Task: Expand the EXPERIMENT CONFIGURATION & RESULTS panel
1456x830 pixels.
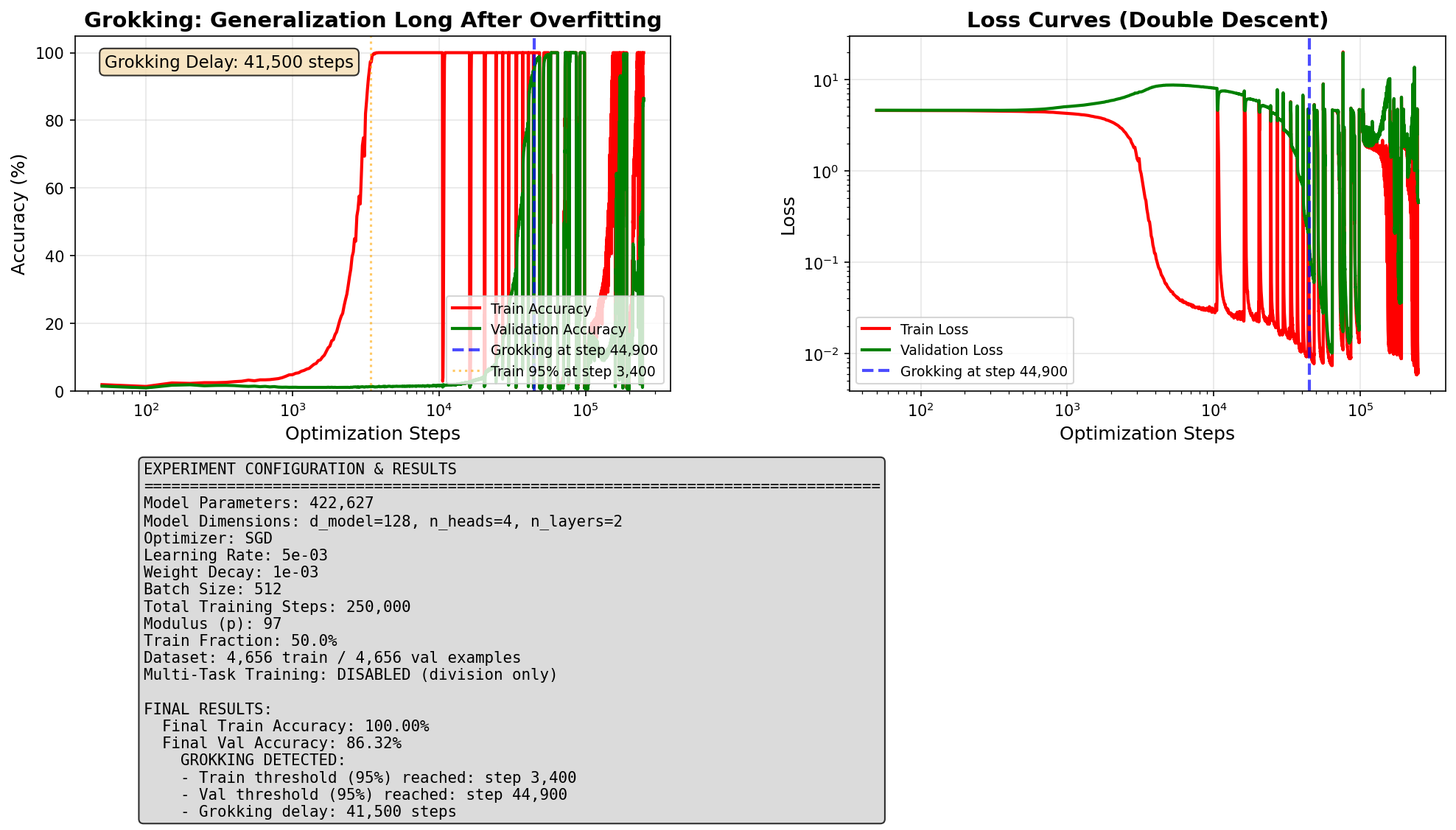Action: click(301, 469)
